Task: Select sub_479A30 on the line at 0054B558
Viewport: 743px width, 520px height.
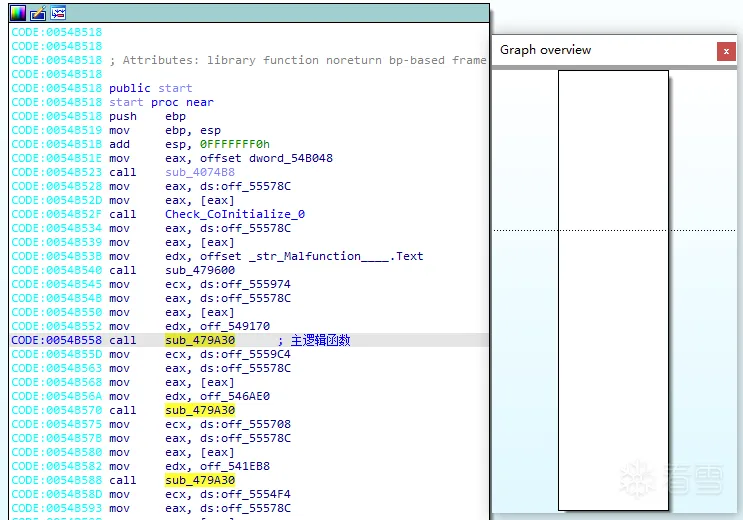Action: [200, 340]
